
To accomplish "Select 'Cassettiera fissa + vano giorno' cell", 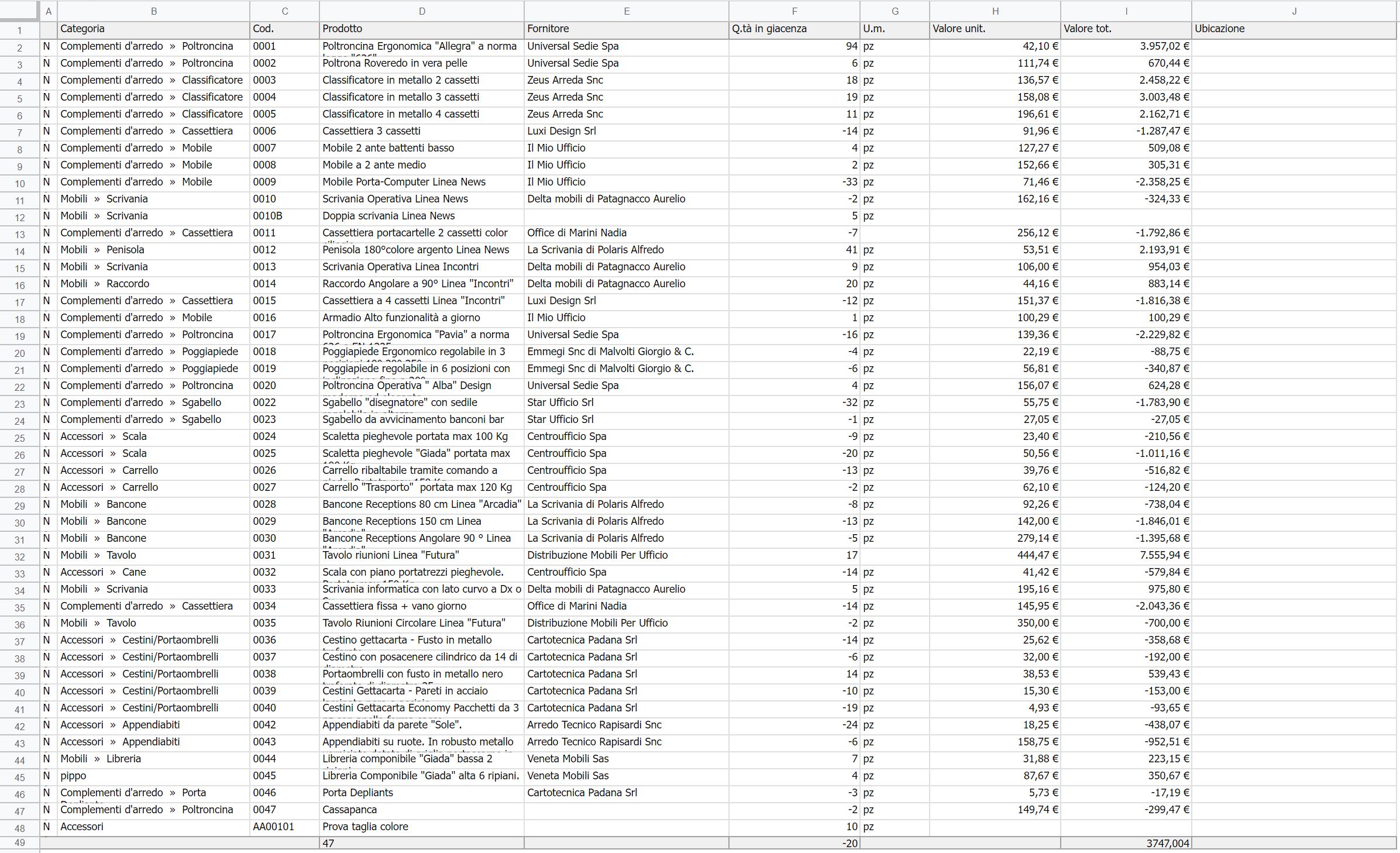I will tap(422, 607).
